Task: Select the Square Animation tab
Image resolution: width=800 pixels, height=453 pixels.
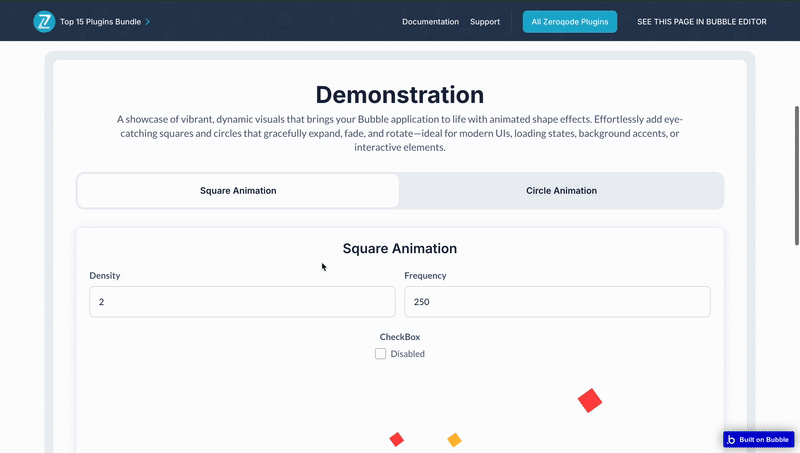Action: (238, 190)
